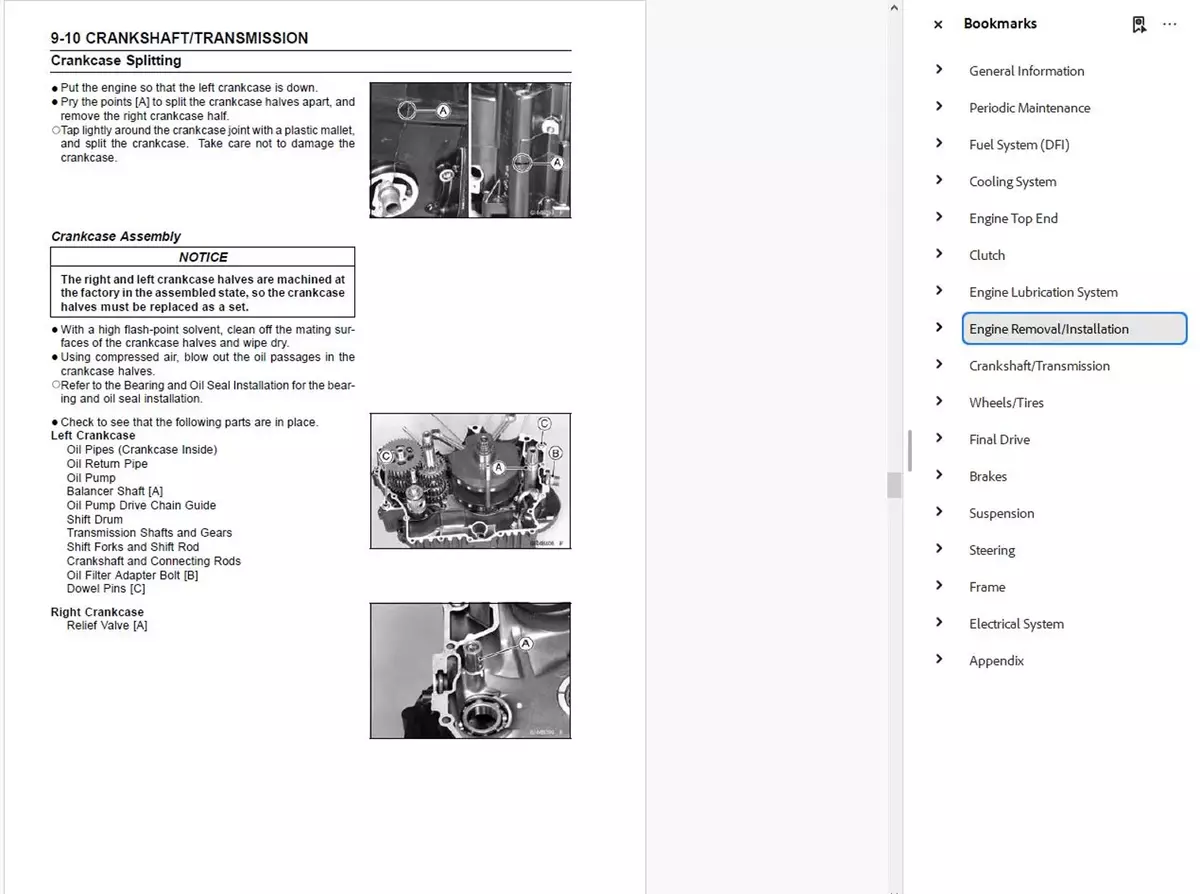Click the scroll up arrow of document scrollbar
The height and width of the screenshot is (894, 1200).
pyautogui.click(x=894, y=8)
